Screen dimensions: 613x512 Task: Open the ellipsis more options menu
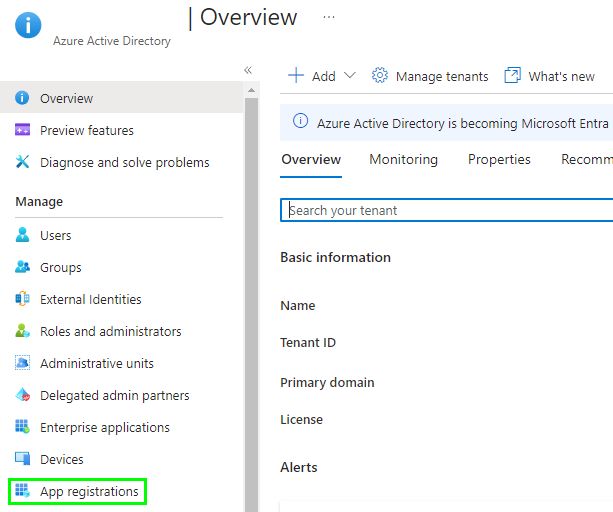tap(329, 17)
